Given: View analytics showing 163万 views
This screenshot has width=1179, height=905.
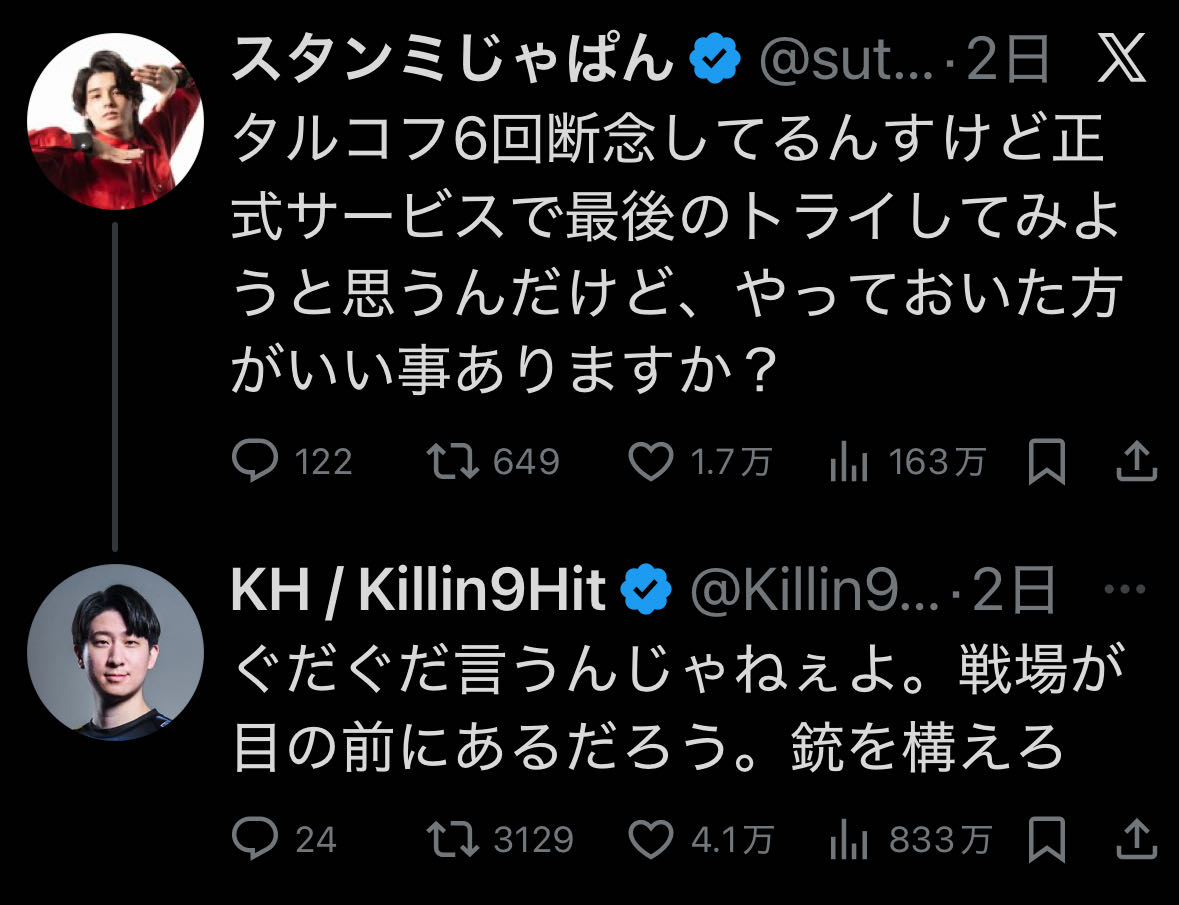Looking at the screenshot, I should (848, 461).
